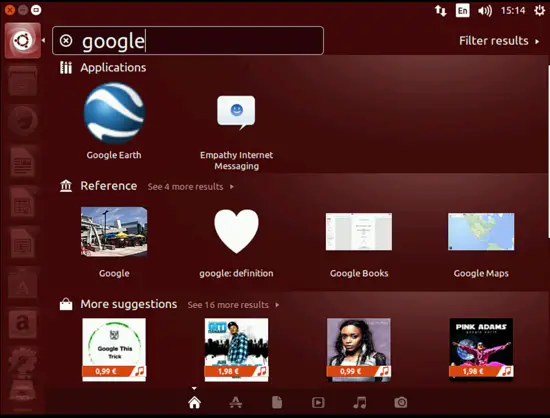
Task: Open the sound volume indicator
Action: click(x=485, y=11)
